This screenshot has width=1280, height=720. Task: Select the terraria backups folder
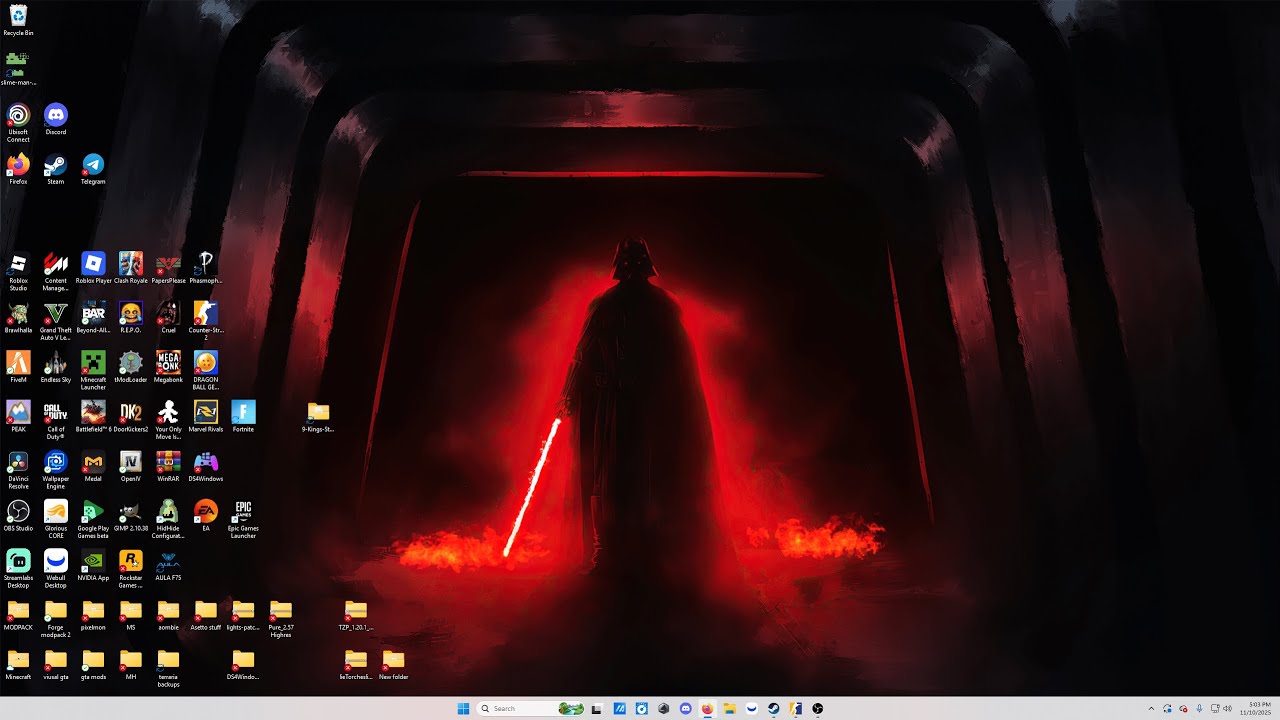(168, 670)
